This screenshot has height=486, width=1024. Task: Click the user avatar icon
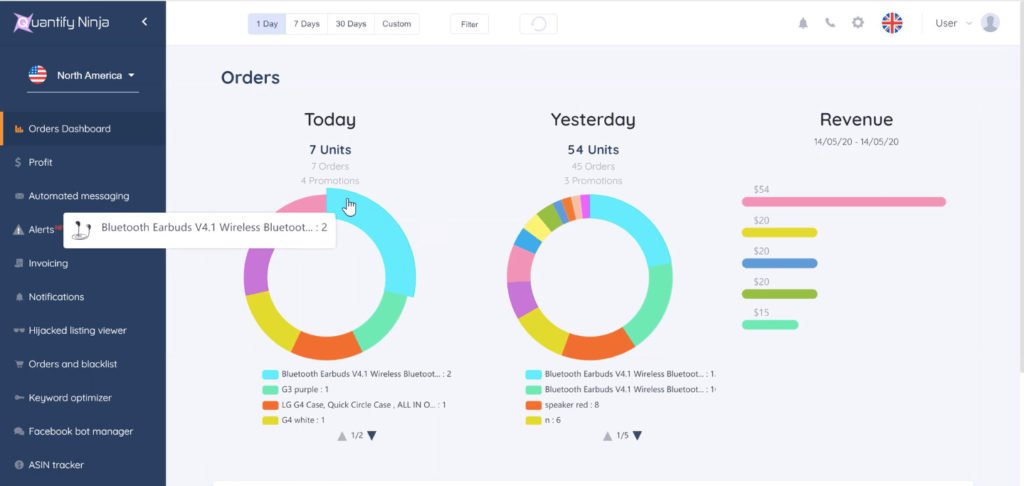(990, 23)
